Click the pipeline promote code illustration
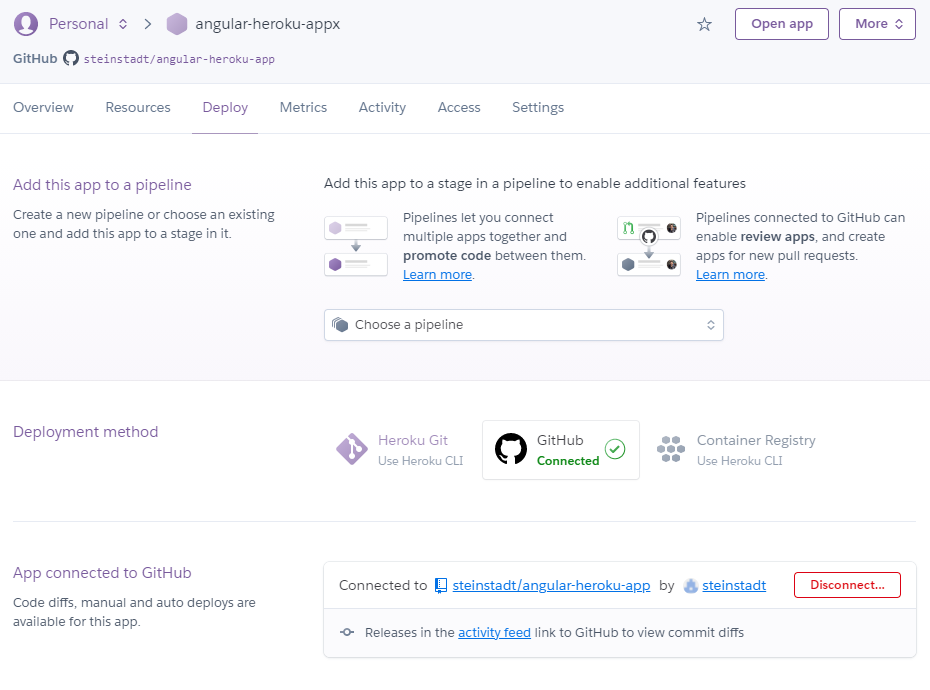 356,246
